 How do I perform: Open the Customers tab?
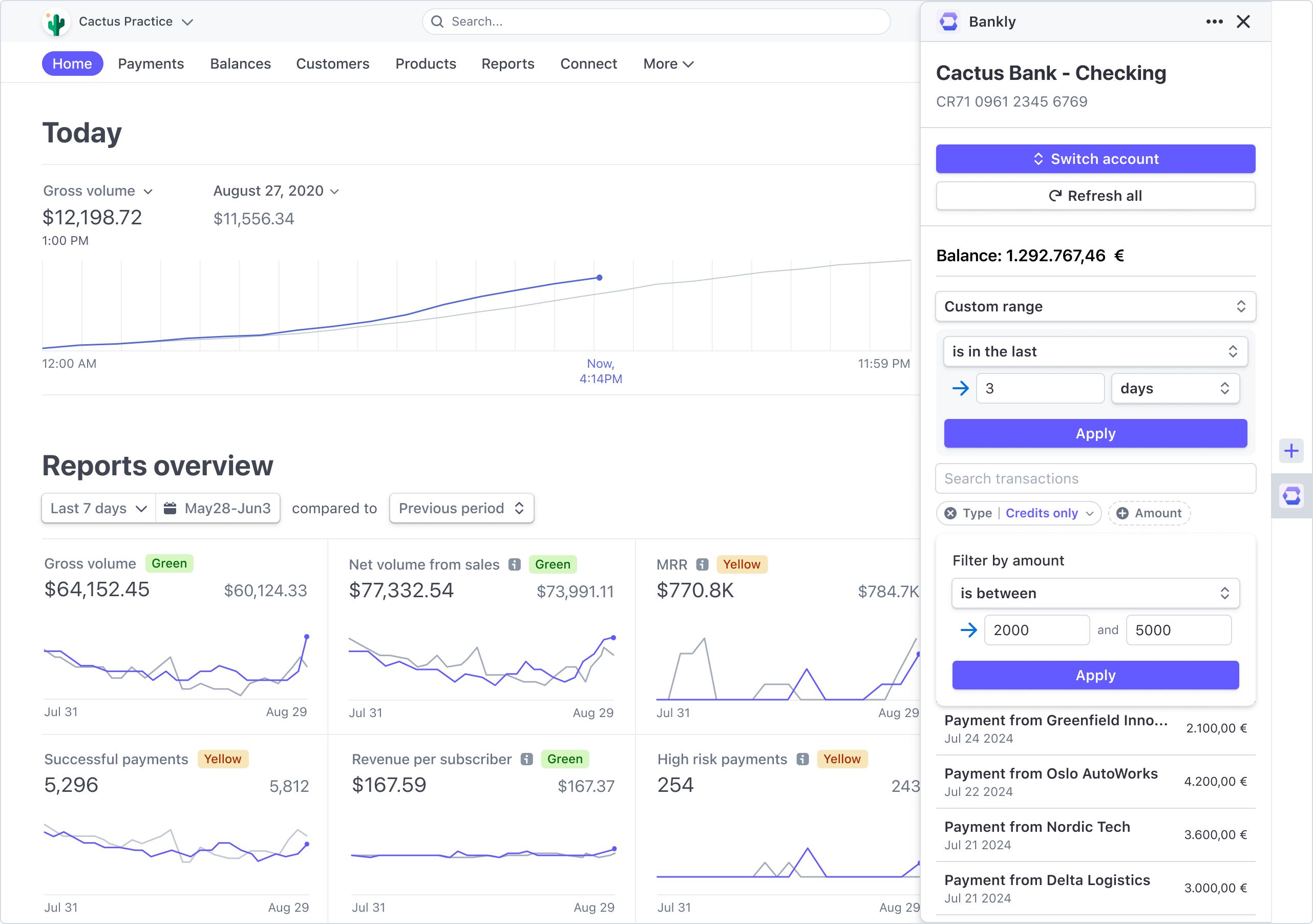(332, 64)
